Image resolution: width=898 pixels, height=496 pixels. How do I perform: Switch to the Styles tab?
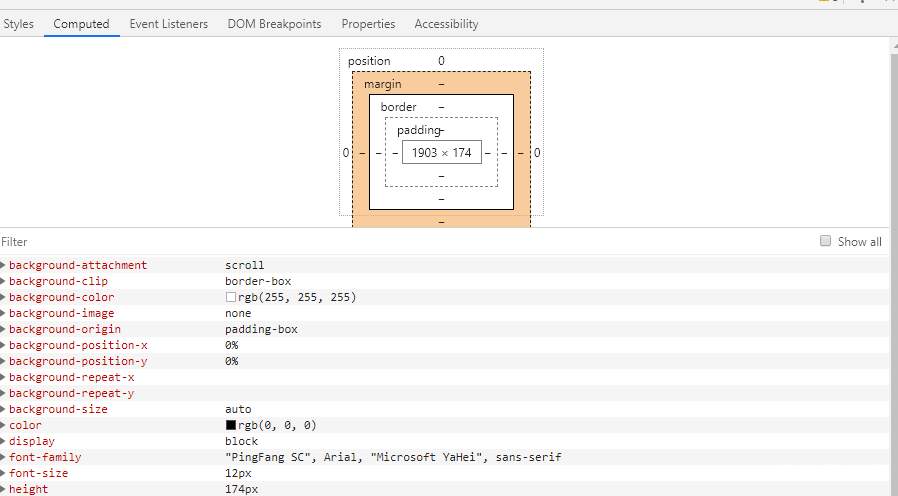point(18,23)
